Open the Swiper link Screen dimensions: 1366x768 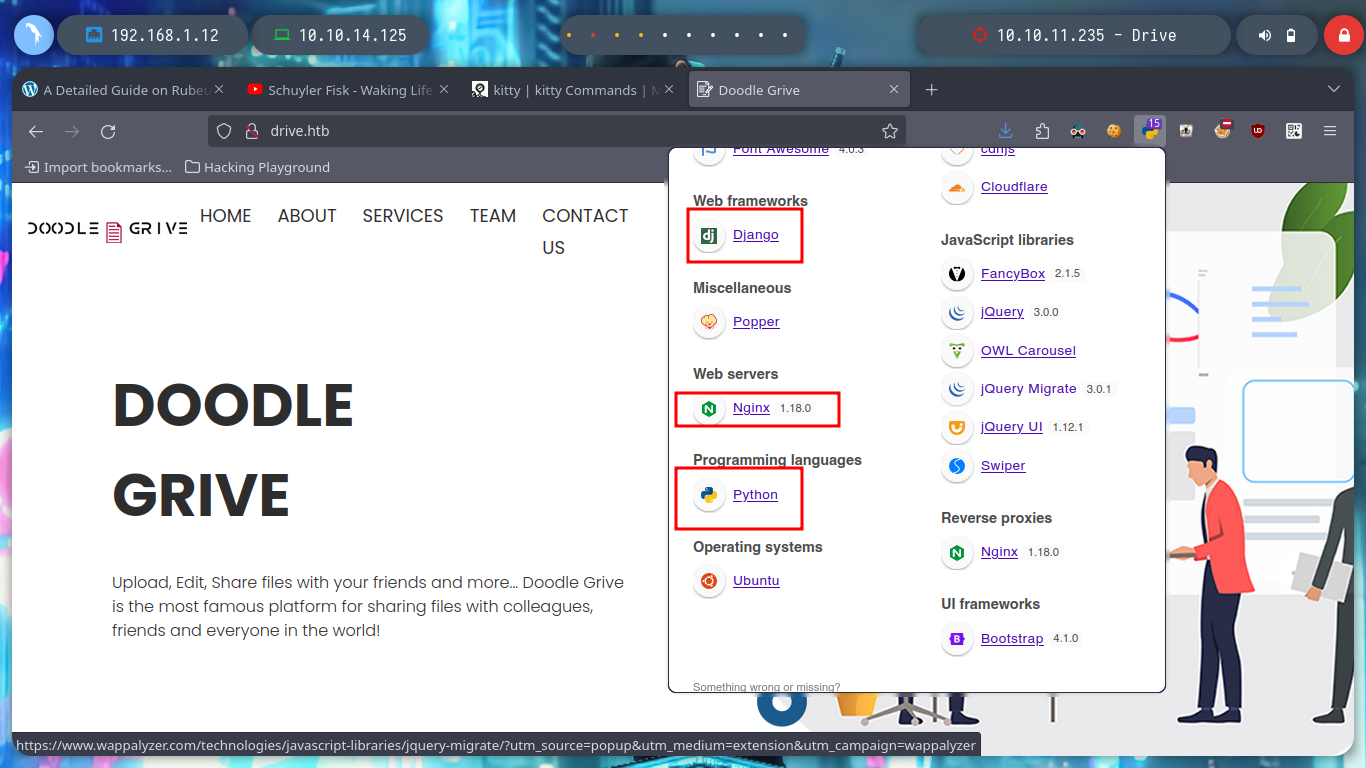pos(1003,466)
